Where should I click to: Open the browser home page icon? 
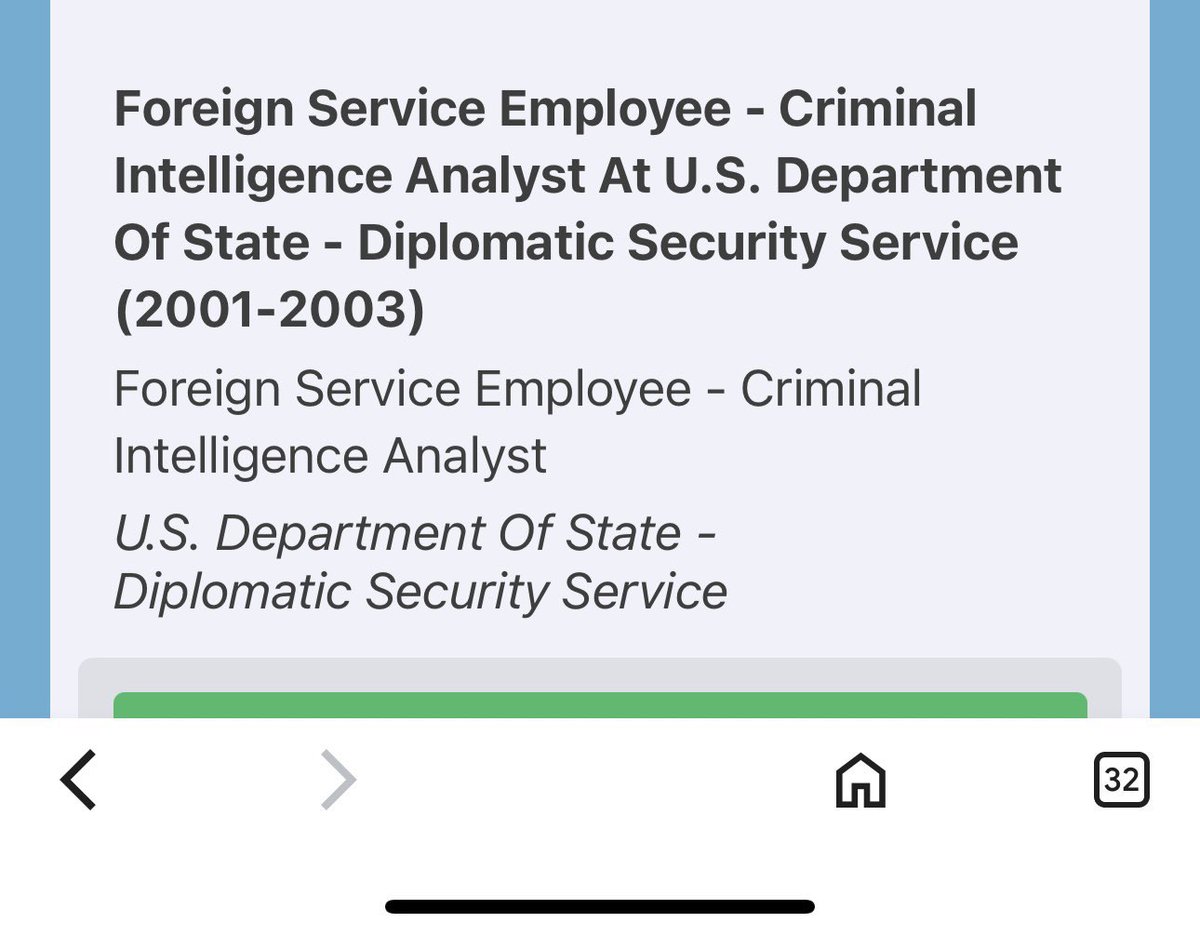(x=860, y=780)
